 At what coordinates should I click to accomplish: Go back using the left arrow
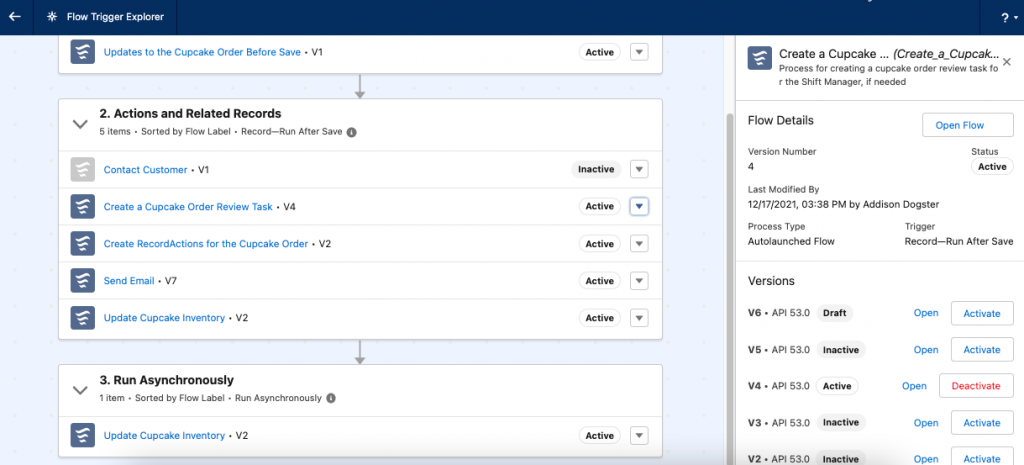[14, 17]
